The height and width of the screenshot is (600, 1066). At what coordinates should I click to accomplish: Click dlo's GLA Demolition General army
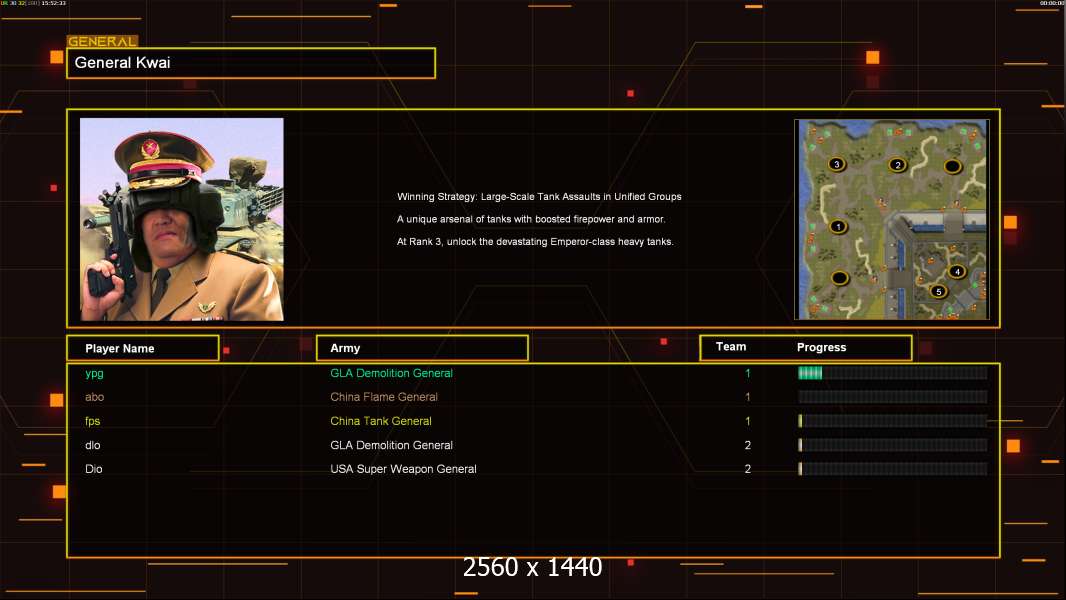click(x=391, y=445)
